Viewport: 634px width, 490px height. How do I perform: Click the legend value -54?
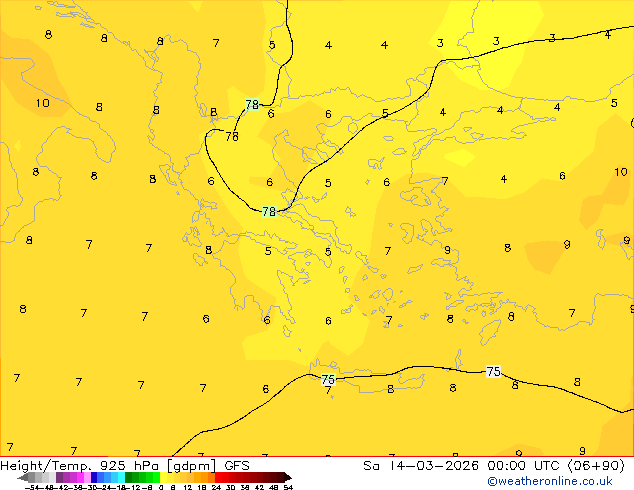click(x=33, y=487)
